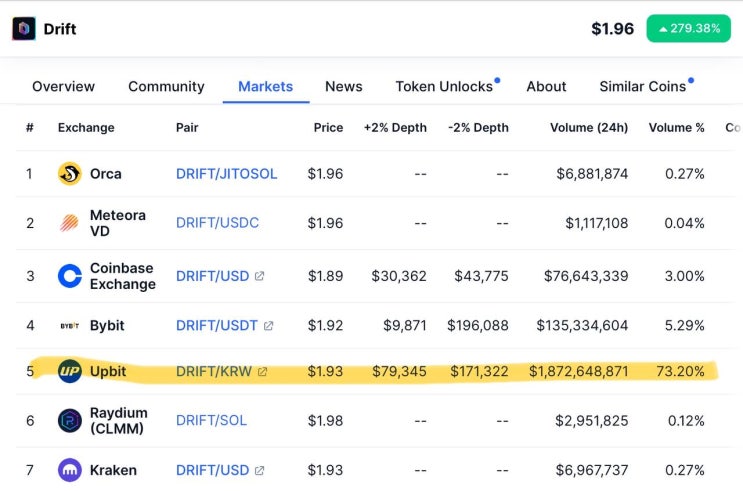Sort by the -2% Depth column header
Viewport: 743px width, 491px height.
click(x=479, y=127)
